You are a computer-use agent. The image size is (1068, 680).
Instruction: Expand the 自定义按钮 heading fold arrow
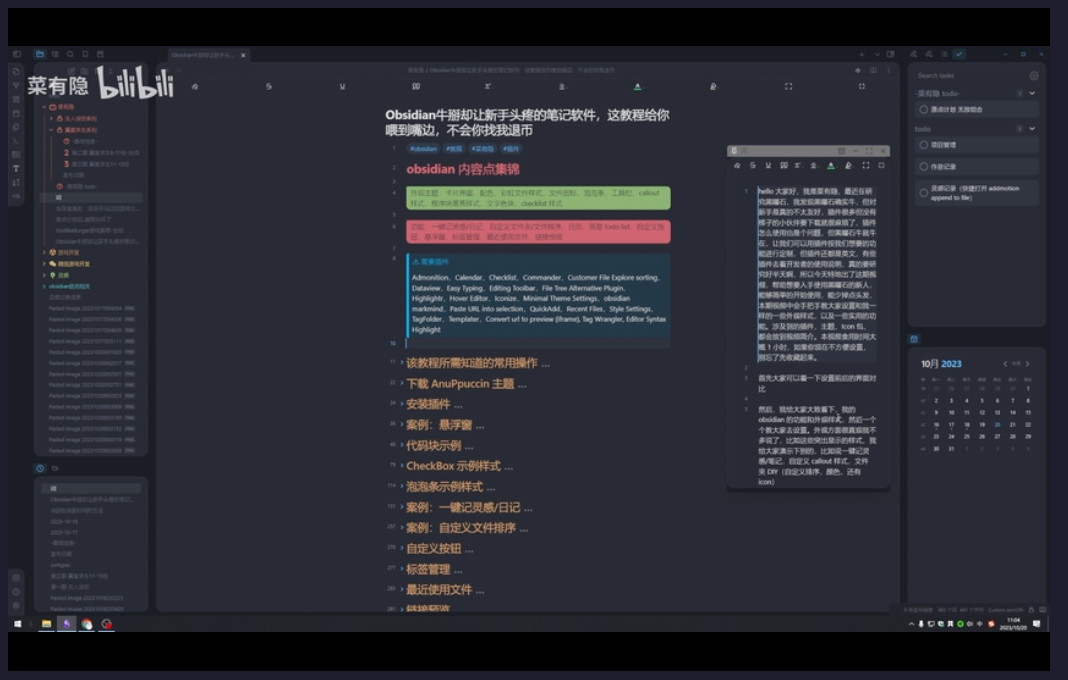(x=402, y=548)
